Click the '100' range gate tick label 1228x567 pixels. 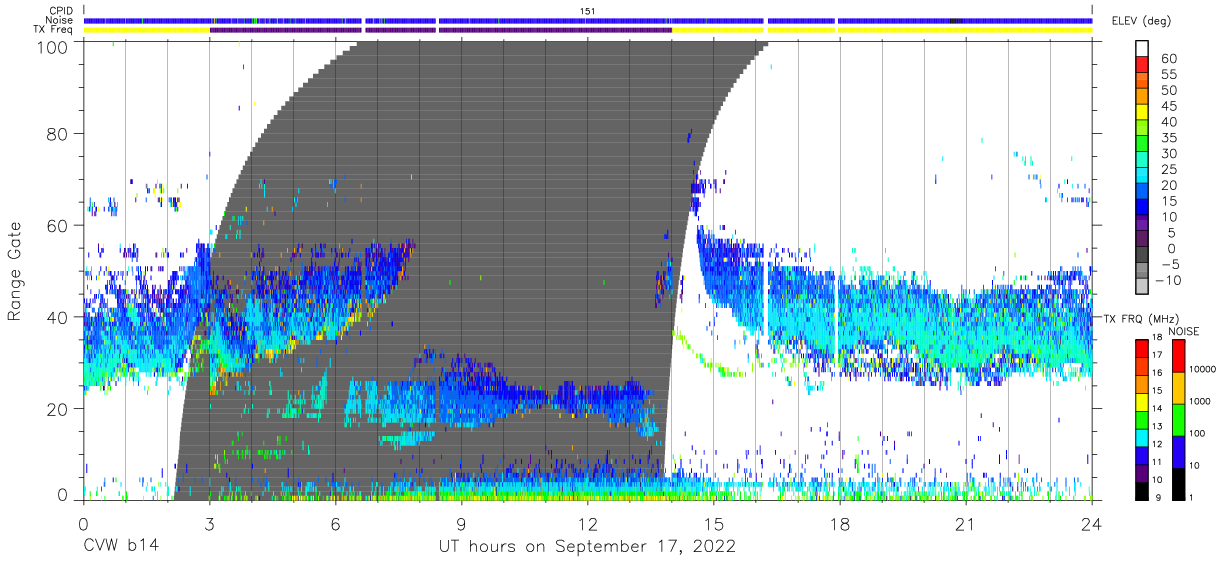pos(54,46)
